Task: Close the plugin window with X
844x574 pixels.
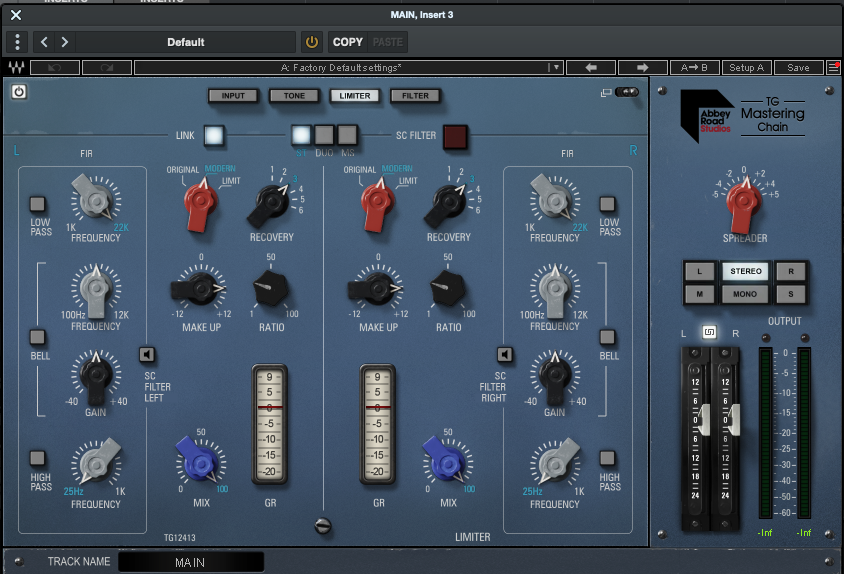Action: (16, 15)
